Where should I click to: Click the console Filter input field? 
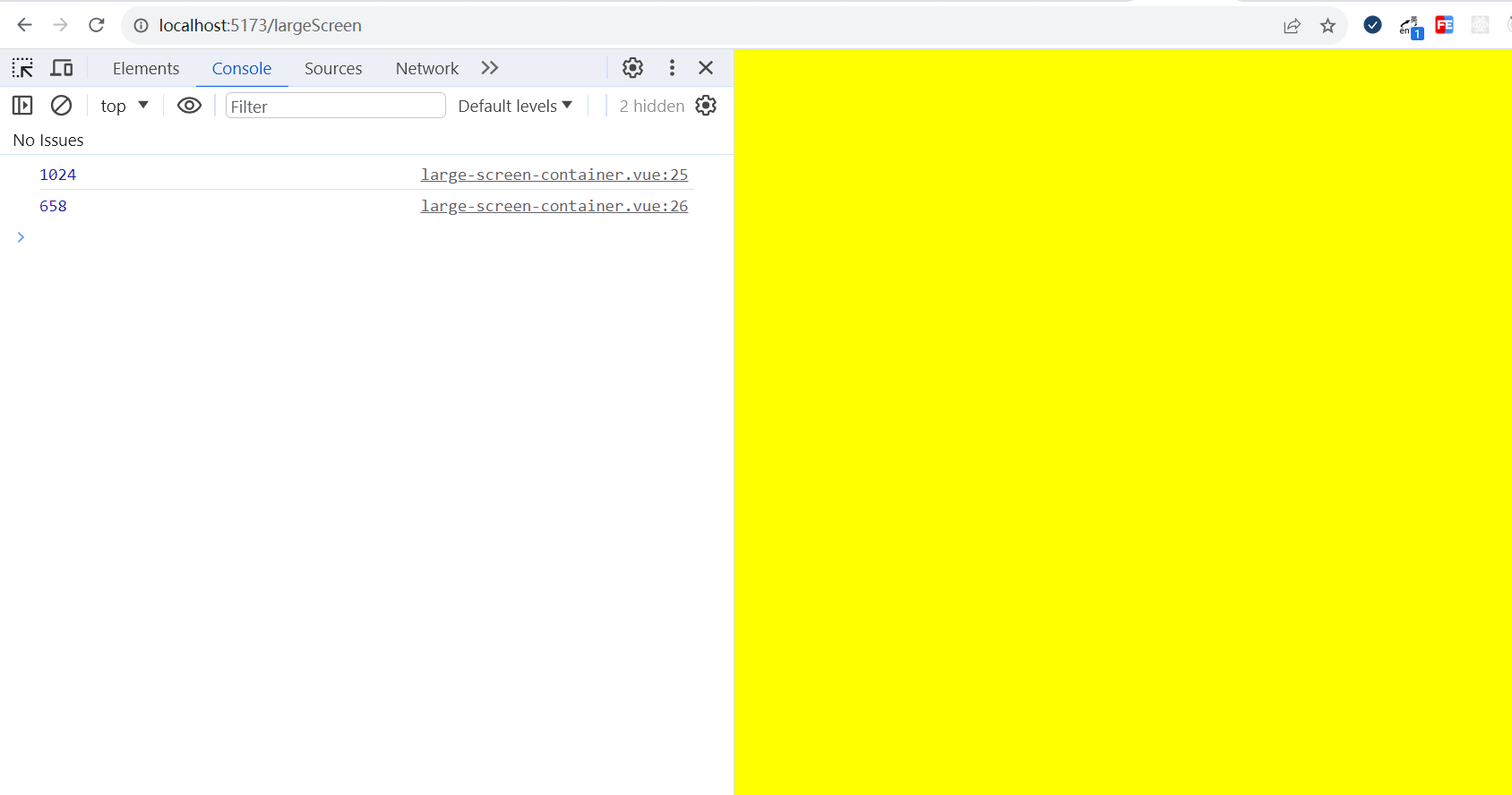click(336, 106)
